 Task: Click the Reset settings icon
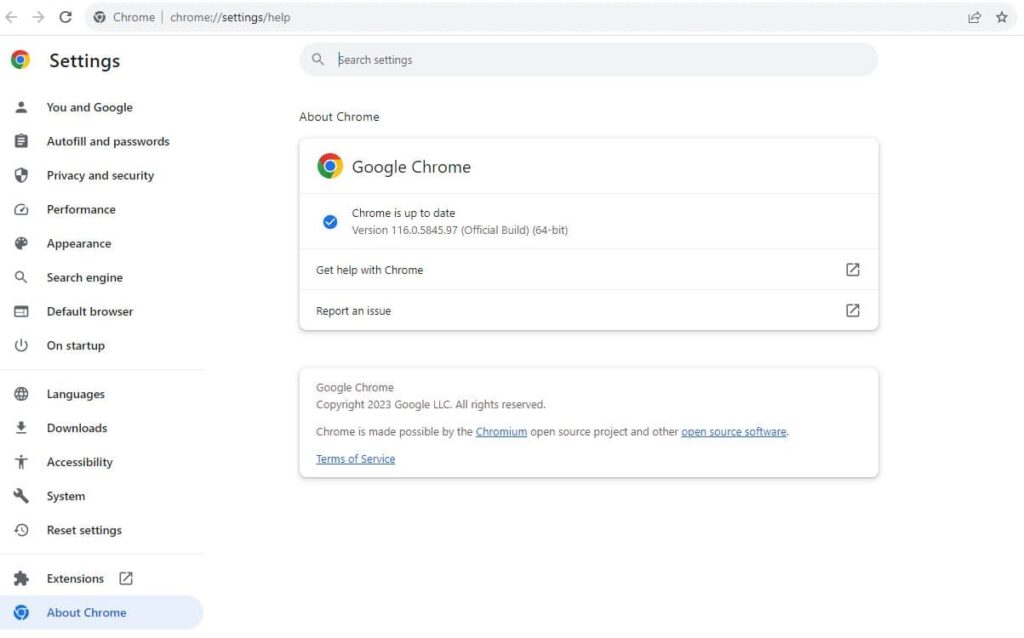pos(22,530)
